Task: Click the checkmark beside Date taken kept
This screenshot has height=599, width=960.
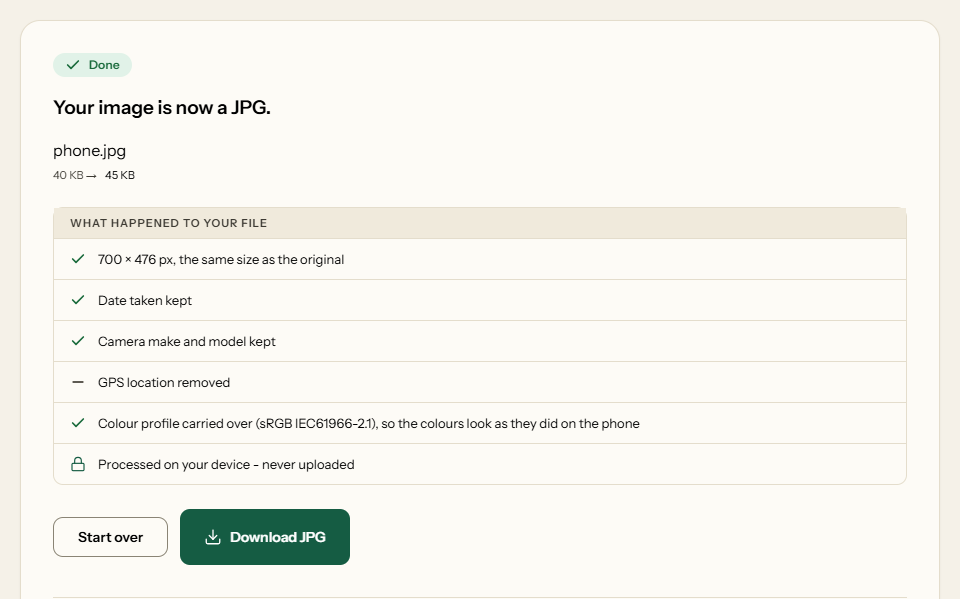Action: [78, 300]
